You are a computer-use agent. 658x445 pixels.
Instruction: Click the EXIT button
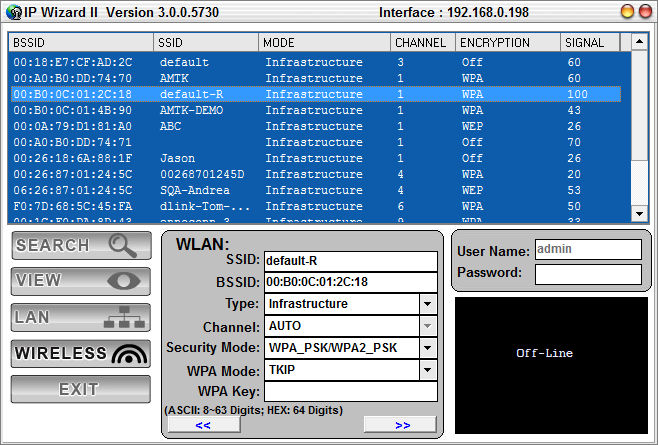tap(81, 389)
